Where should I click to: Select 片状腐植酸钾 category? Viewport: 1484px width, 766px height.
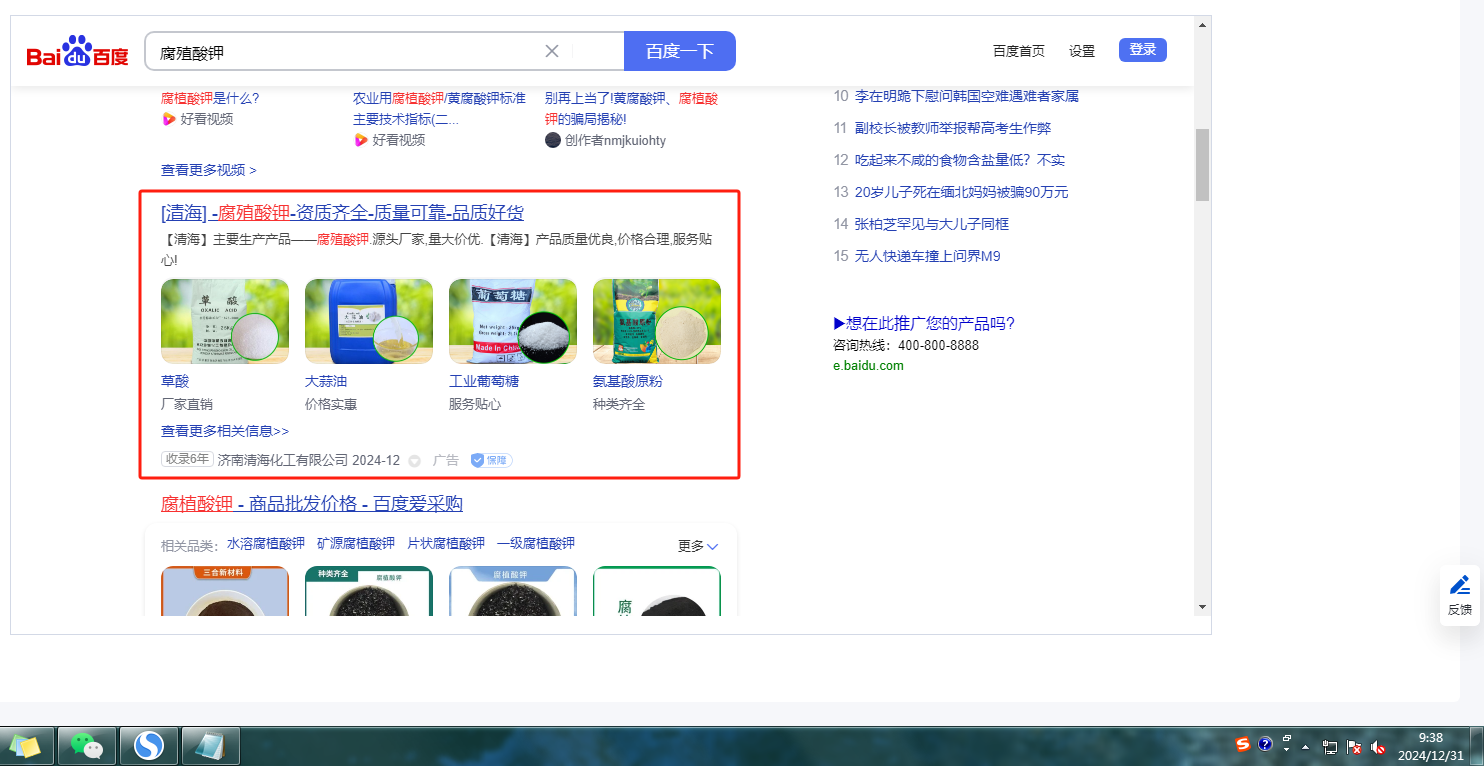[x=446, y=544]
